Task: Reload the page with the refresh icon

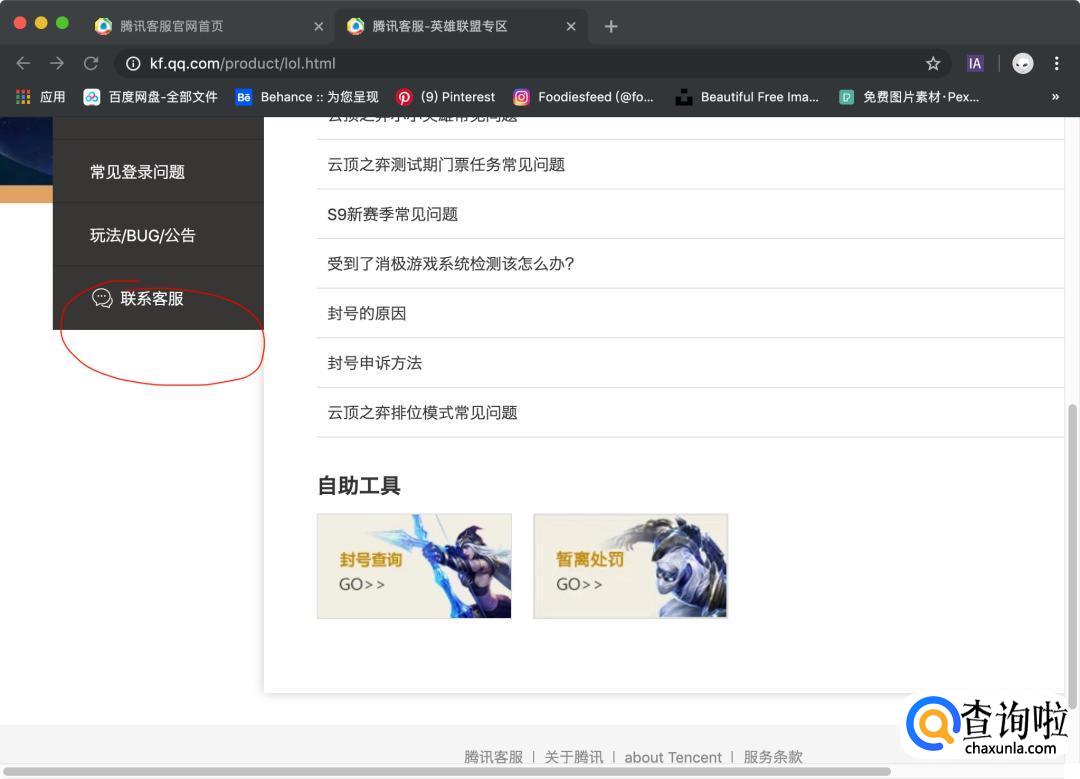Action: pyautogui.click(x=91, y=63)
